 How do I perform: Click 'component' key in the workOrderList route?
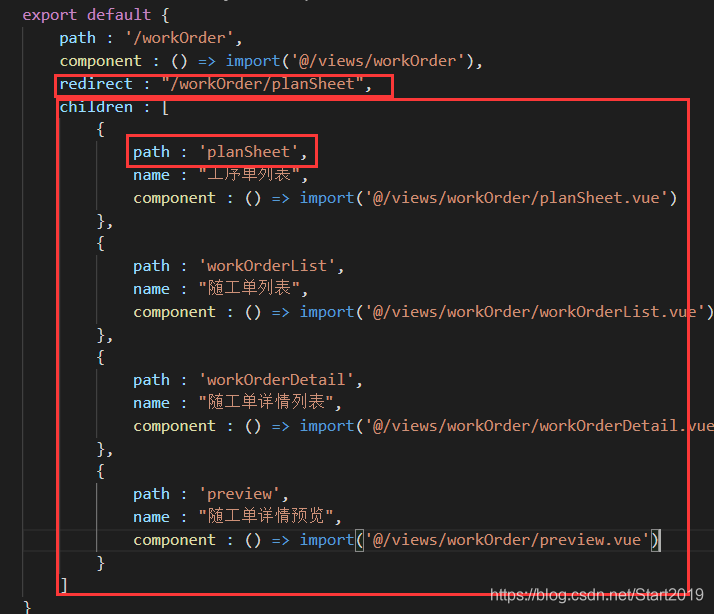click(174, 312)
